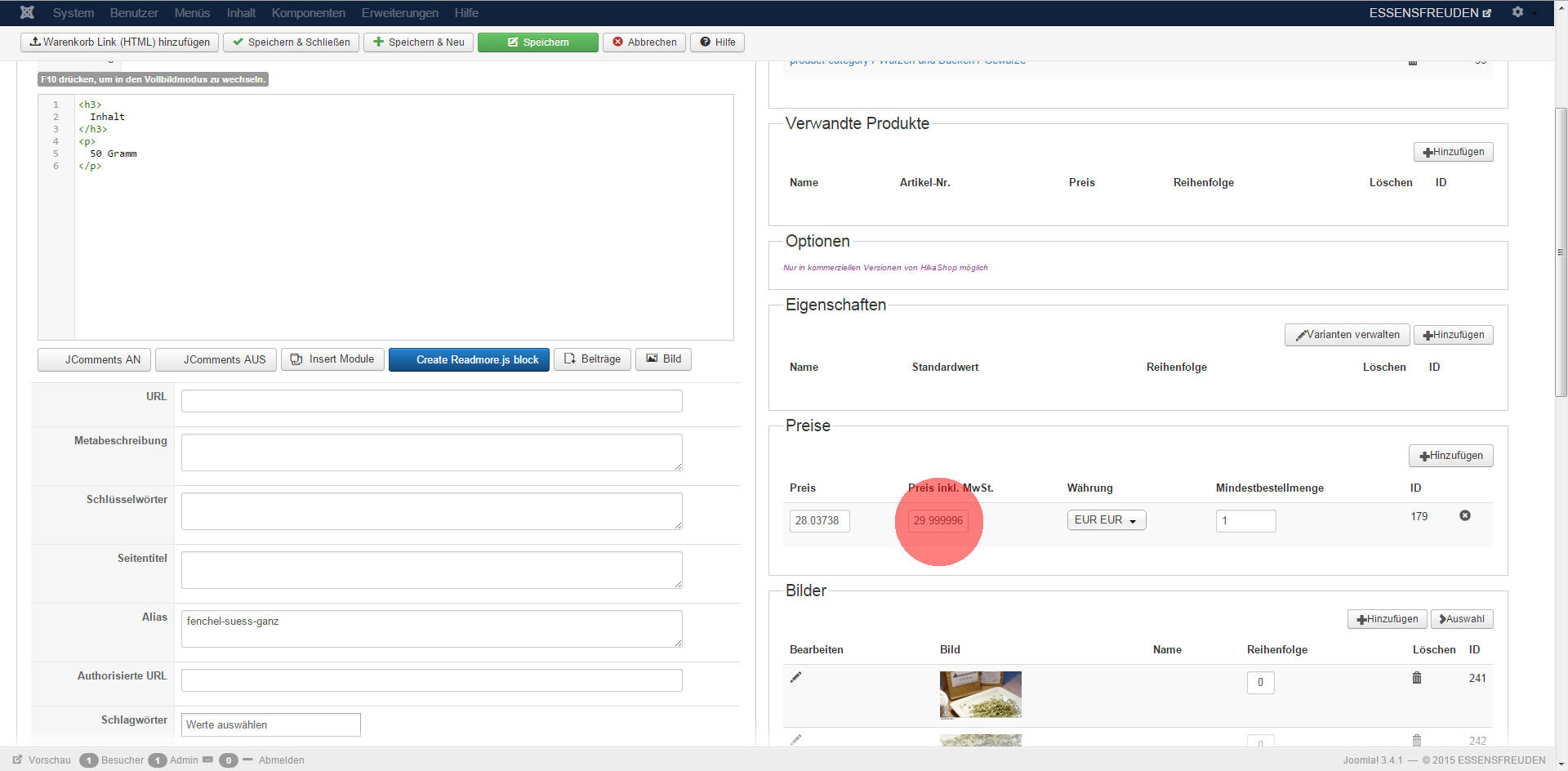This screenshot has height=771, width=1568.
Task: Open the Menüs menu
Action: coord(192,13)
